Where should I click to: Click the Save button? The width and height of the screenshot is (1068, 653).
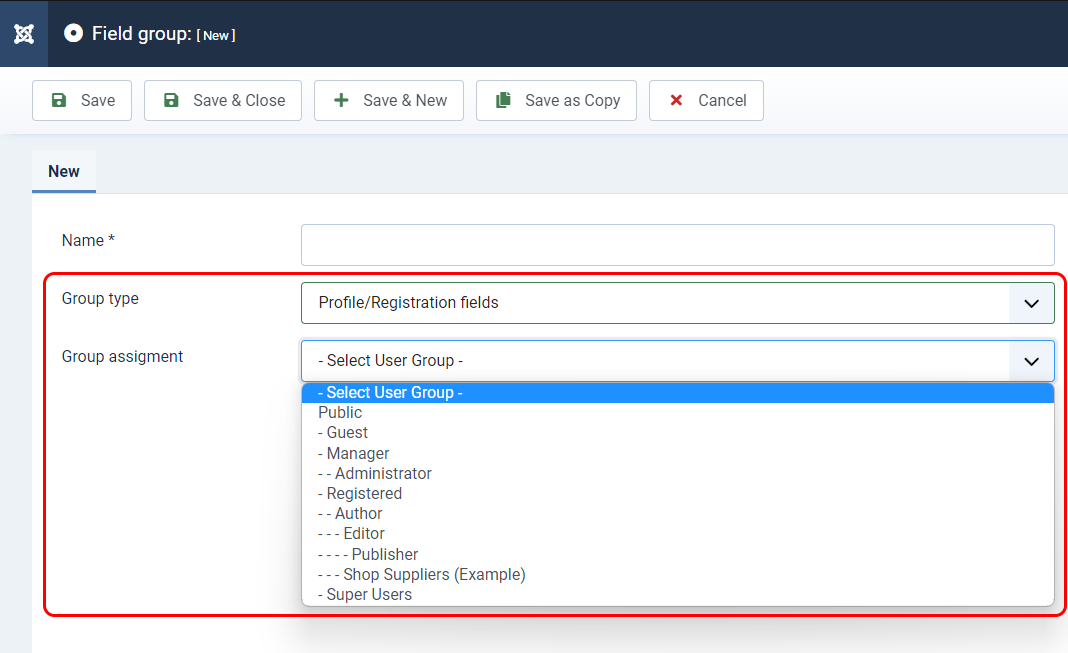coord(82,101)
